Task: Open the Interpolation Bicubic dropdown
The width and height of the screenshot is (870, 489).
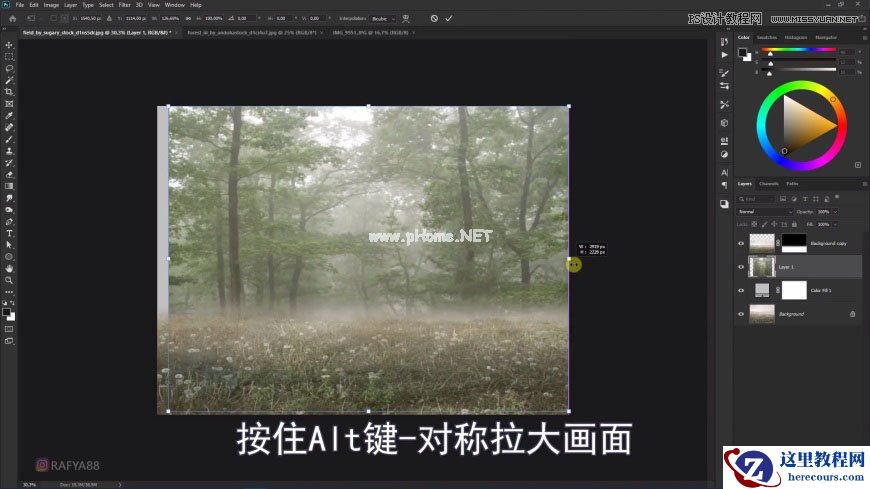Action: pyautogui.click(x=383, y=18)
